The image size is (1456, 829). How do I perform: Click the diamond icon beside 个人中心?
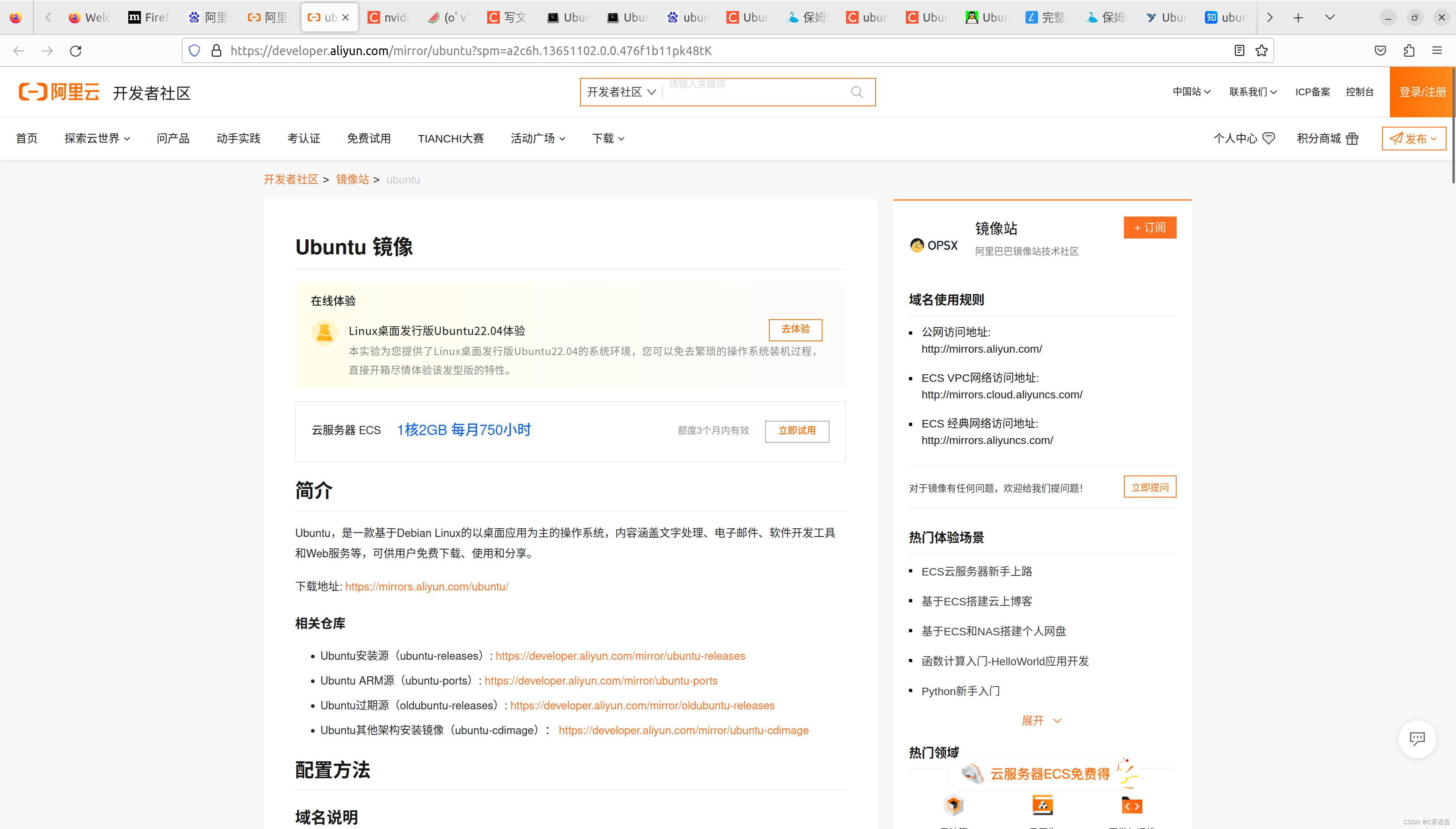[1269, 138]
